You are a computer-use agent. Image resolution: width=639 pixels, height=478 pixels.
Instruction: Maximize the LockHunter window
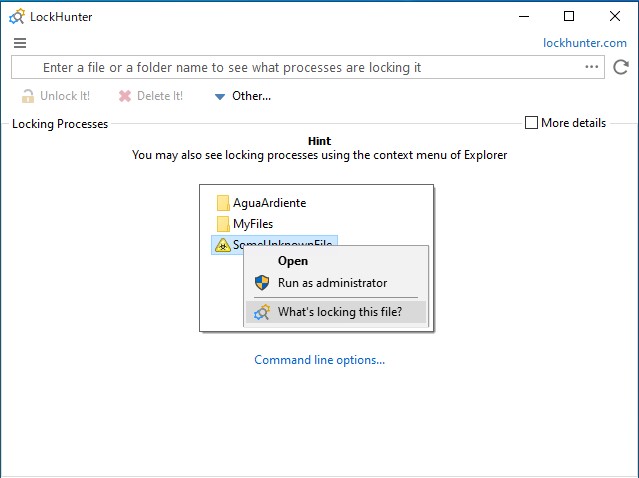[569, 16]
